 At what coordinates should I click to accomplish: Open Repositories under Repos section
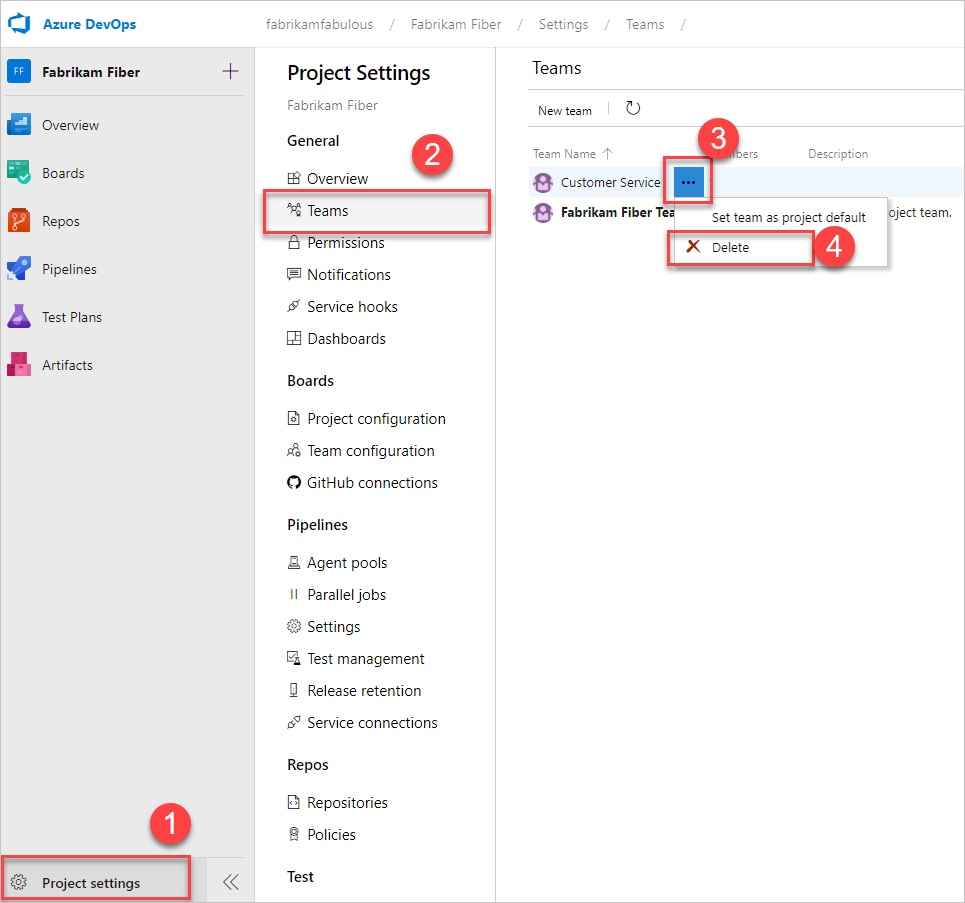(x=347, y=803)
